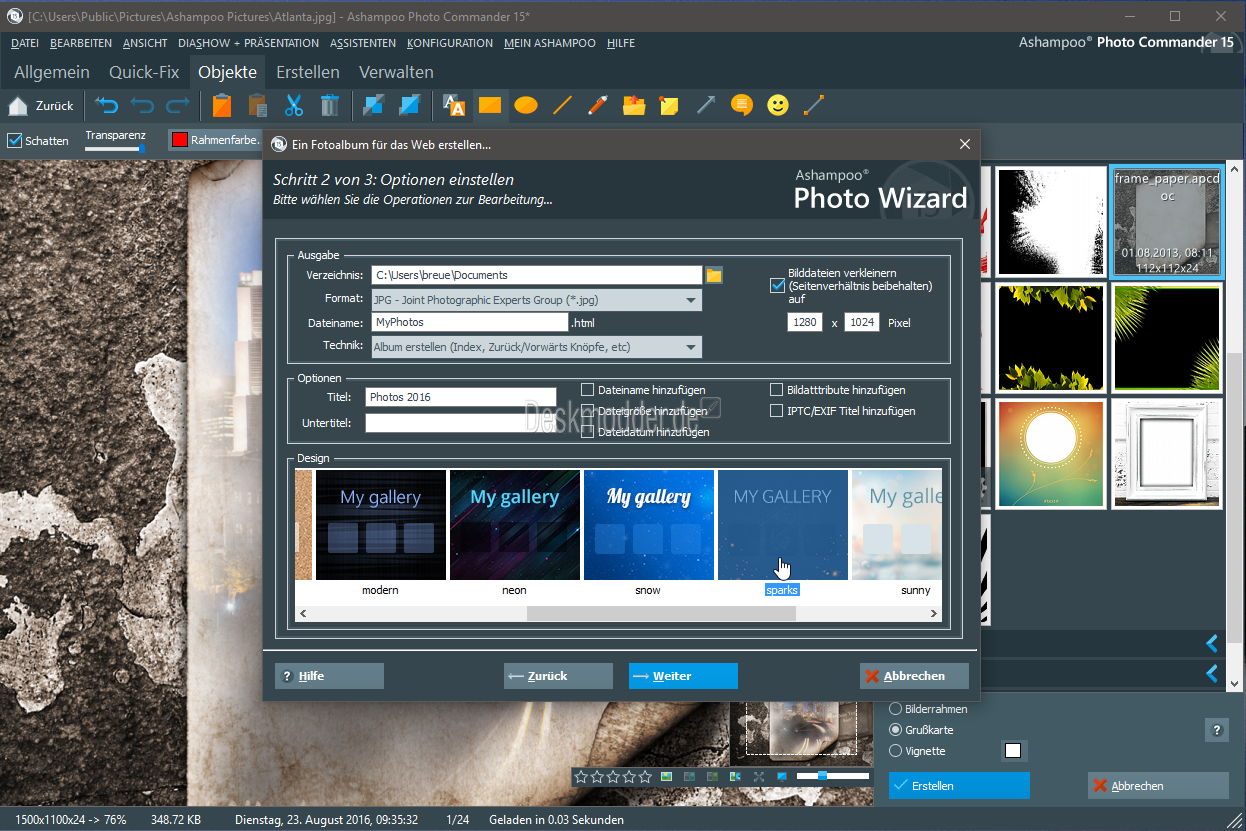Click the Zurück button in the wizard

[558, 676]
